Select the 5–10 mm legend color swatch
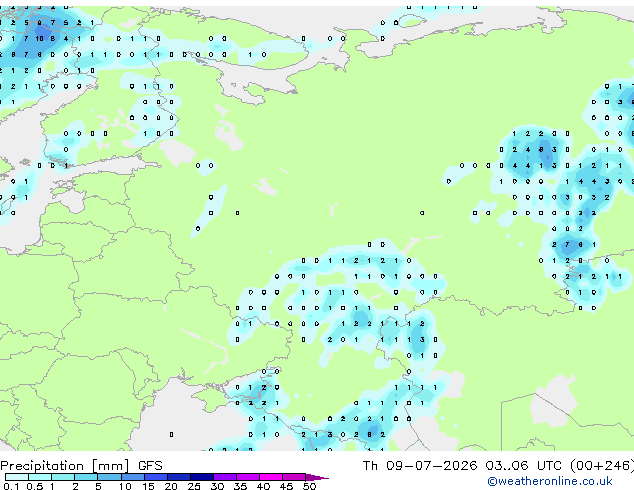 point(109,477)
